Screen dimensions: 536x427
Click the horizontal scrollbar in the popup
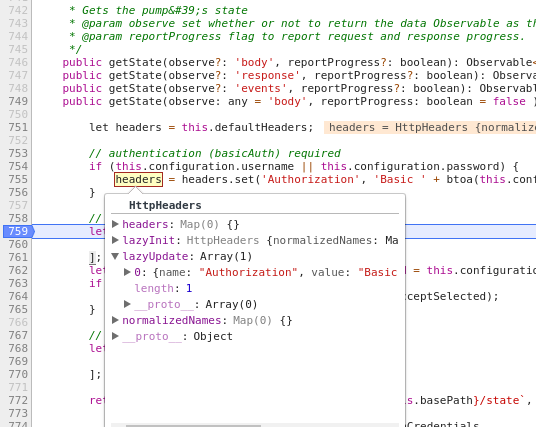point(193,425)
